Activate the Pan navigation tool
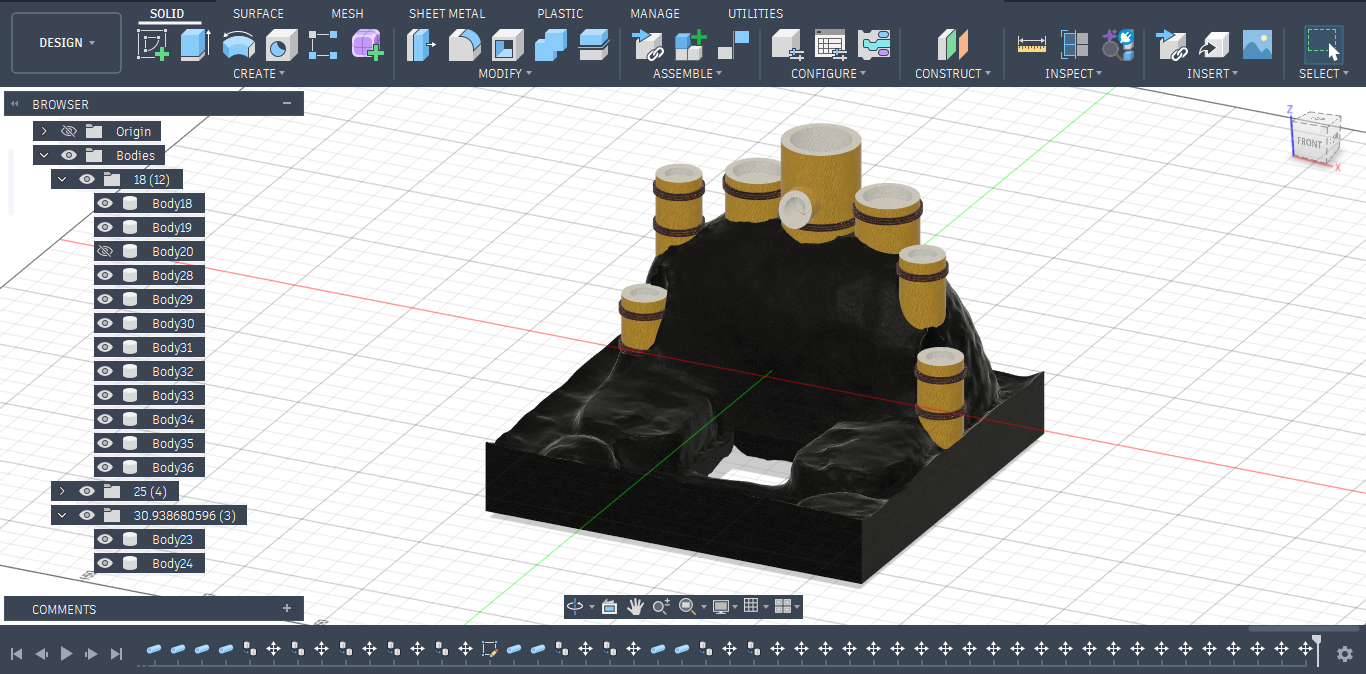Viewport: 1366px width, 674px height. click(x=635, y=606)
